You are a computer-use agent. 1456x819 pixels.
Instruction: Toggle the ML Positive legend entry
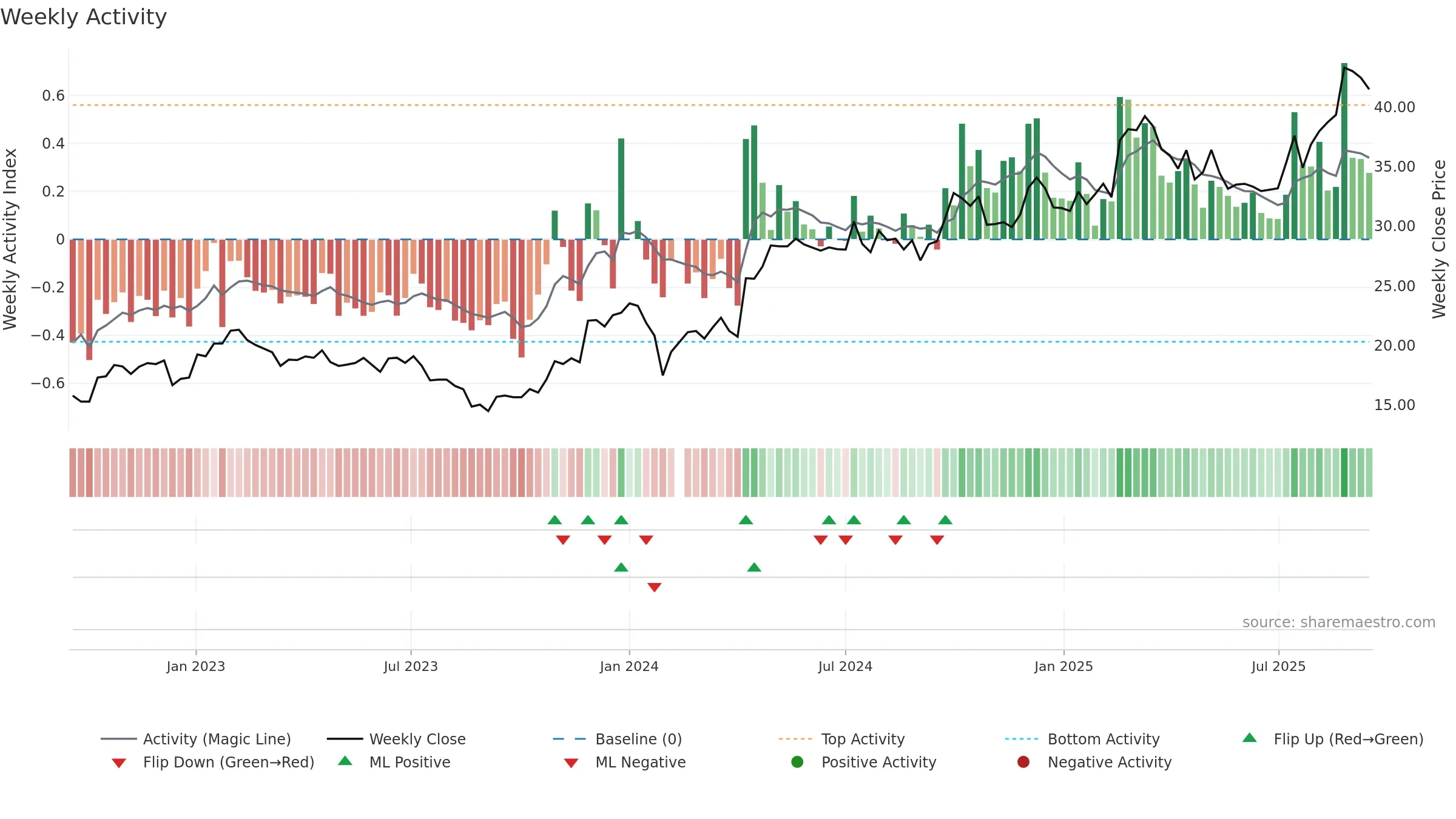(x=394, y=762)
